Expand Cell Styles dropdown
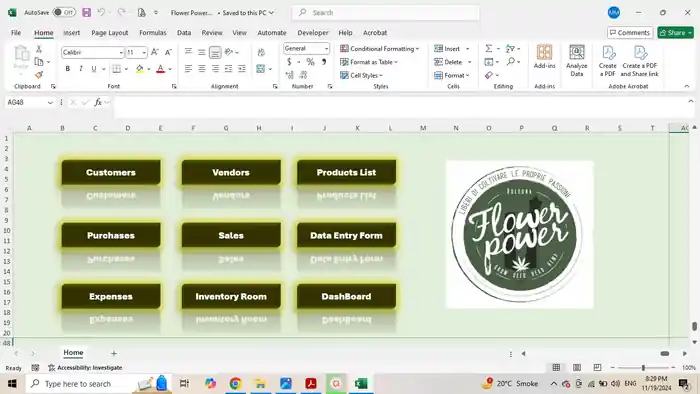 381,75
